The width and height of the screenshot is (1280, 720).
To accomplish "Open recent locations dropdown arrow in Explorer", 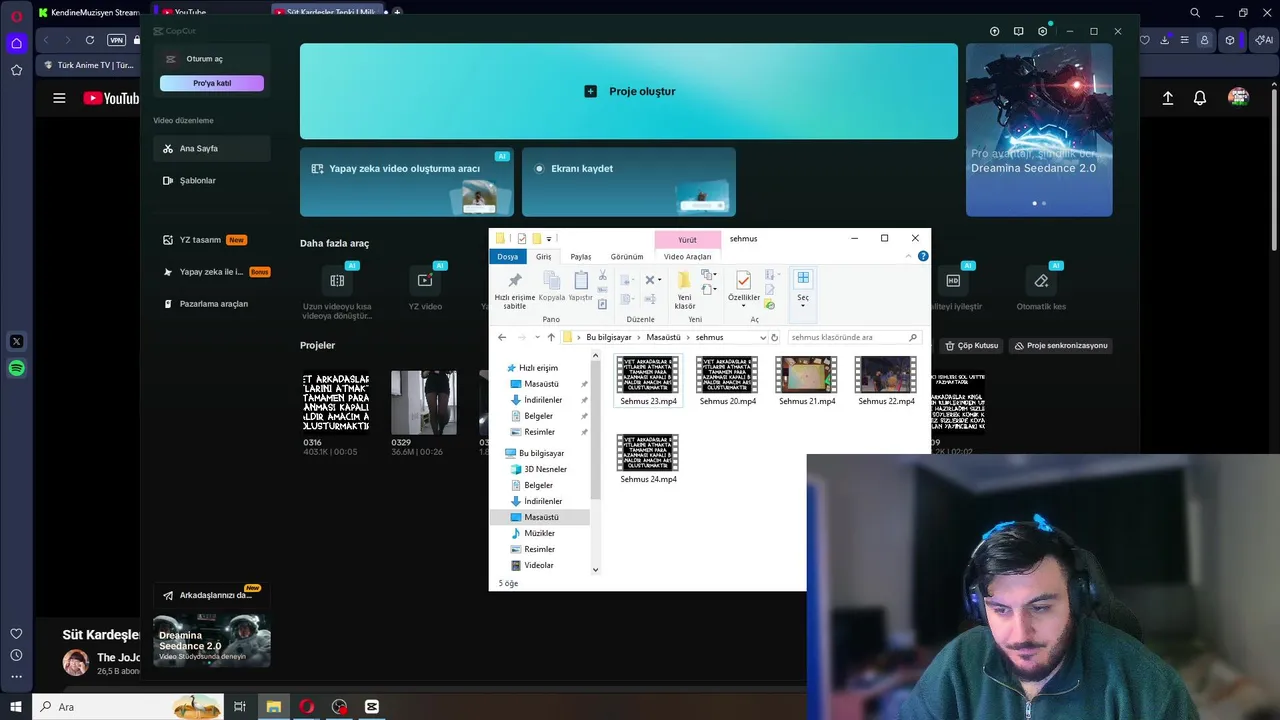I will (x=537, y=337).
